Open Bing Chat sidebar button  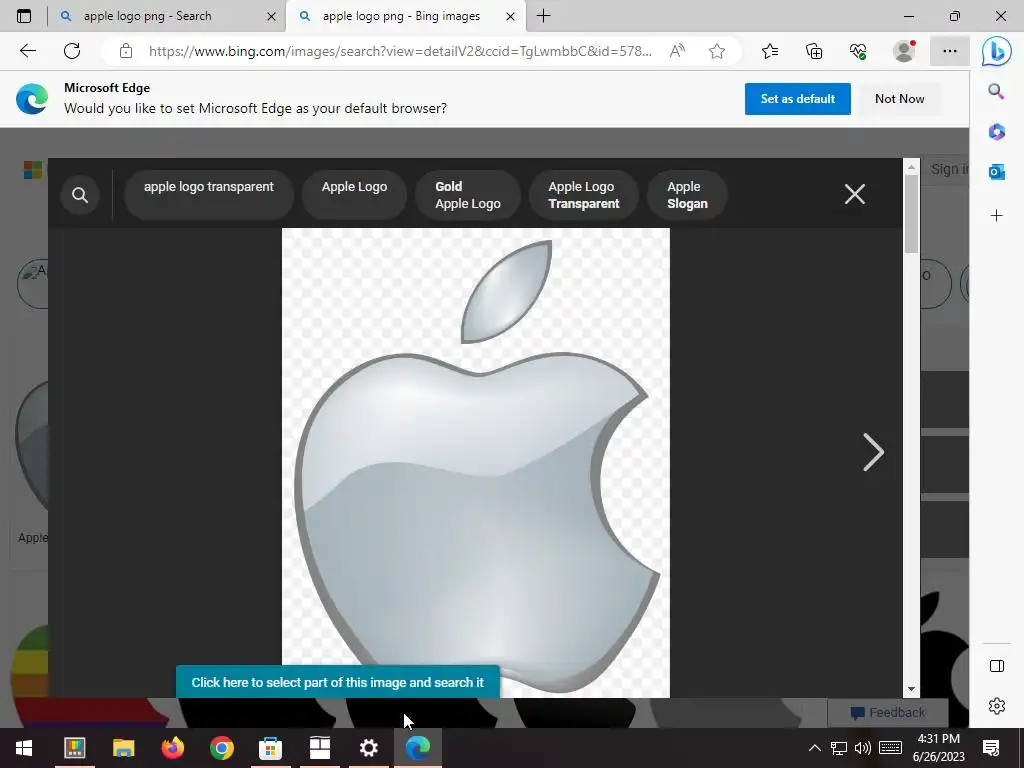997,52
